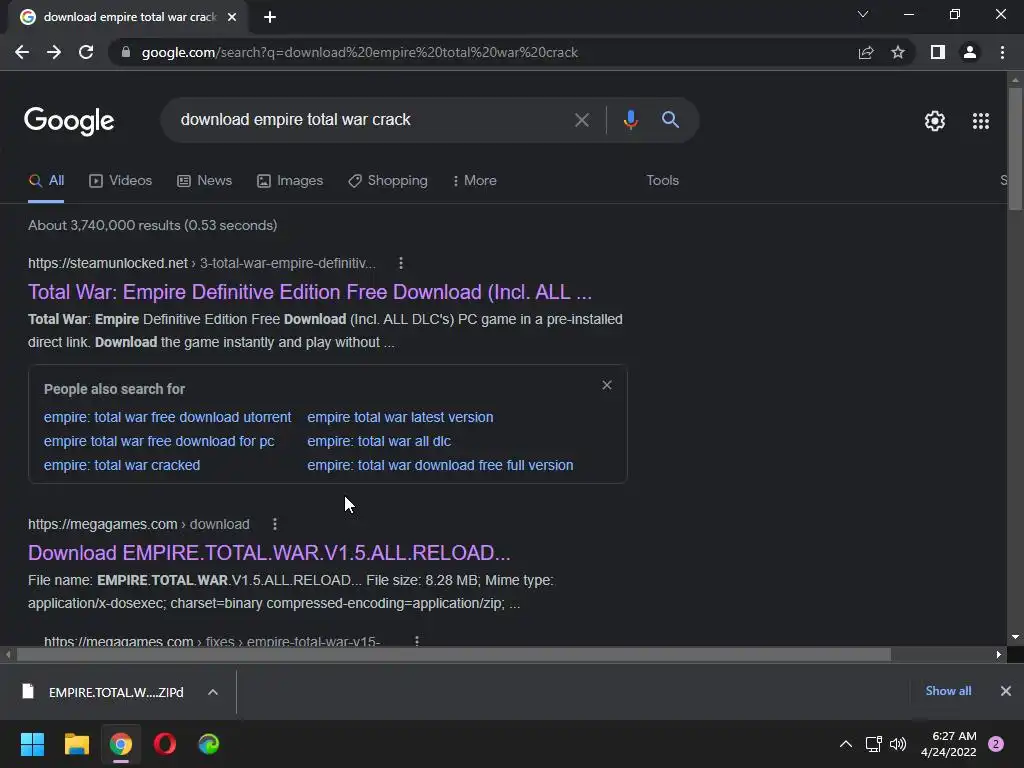Screen dimensions: 1024x768
Task: Open Total War: Empire Definitive Edition result
Action: click(x=310, y=292)
